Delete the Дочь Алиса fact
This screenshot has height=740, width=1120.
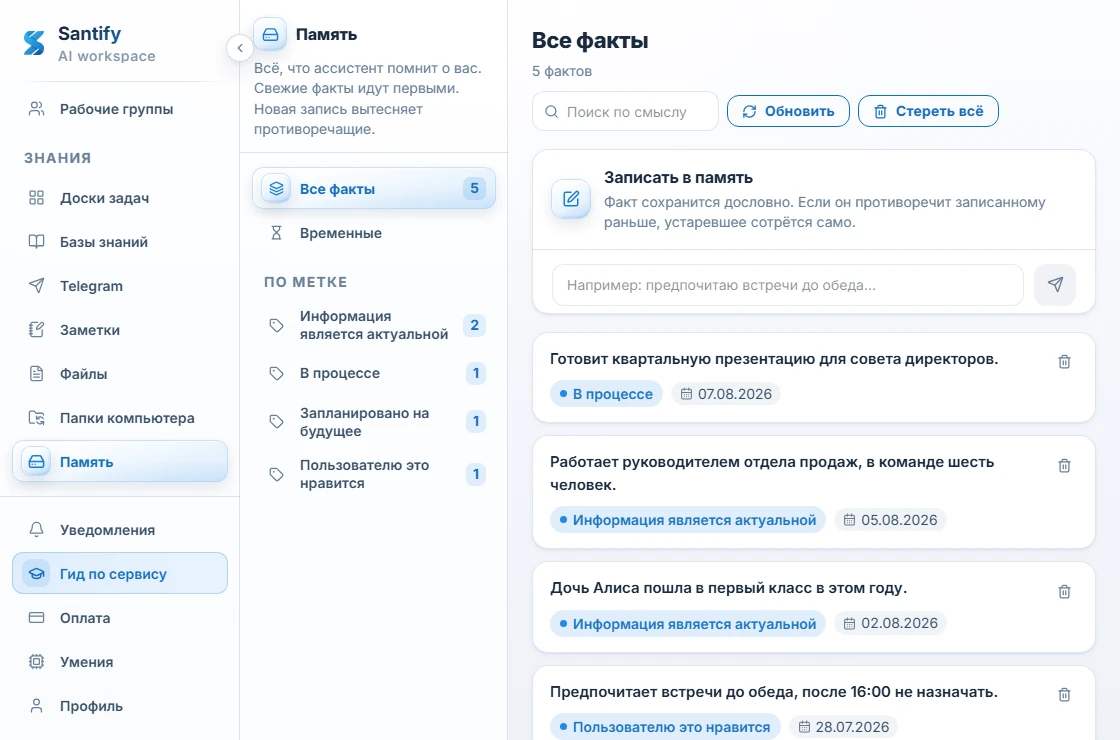tap(1064, 591)
